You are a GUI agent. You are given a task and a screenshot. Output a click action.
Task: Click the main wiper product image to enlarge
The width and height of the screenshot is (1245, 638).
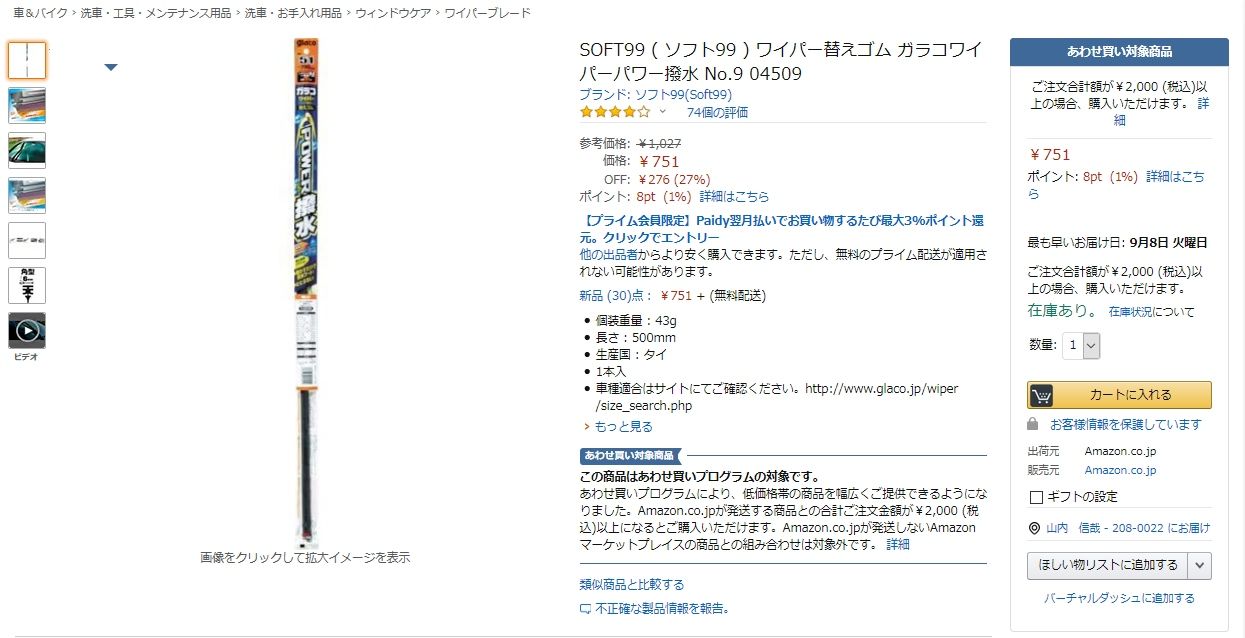pos(305,290)
